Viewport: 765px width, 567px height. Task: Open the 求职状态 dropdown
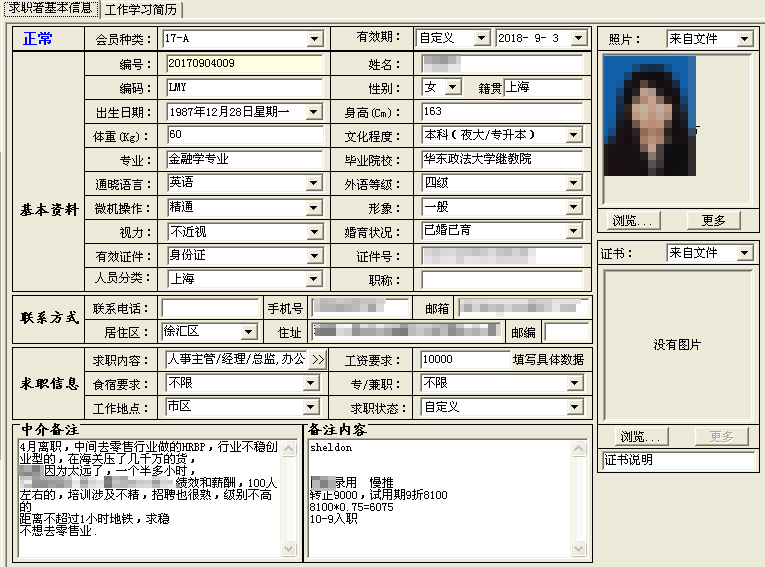click(x=575, y=407)
